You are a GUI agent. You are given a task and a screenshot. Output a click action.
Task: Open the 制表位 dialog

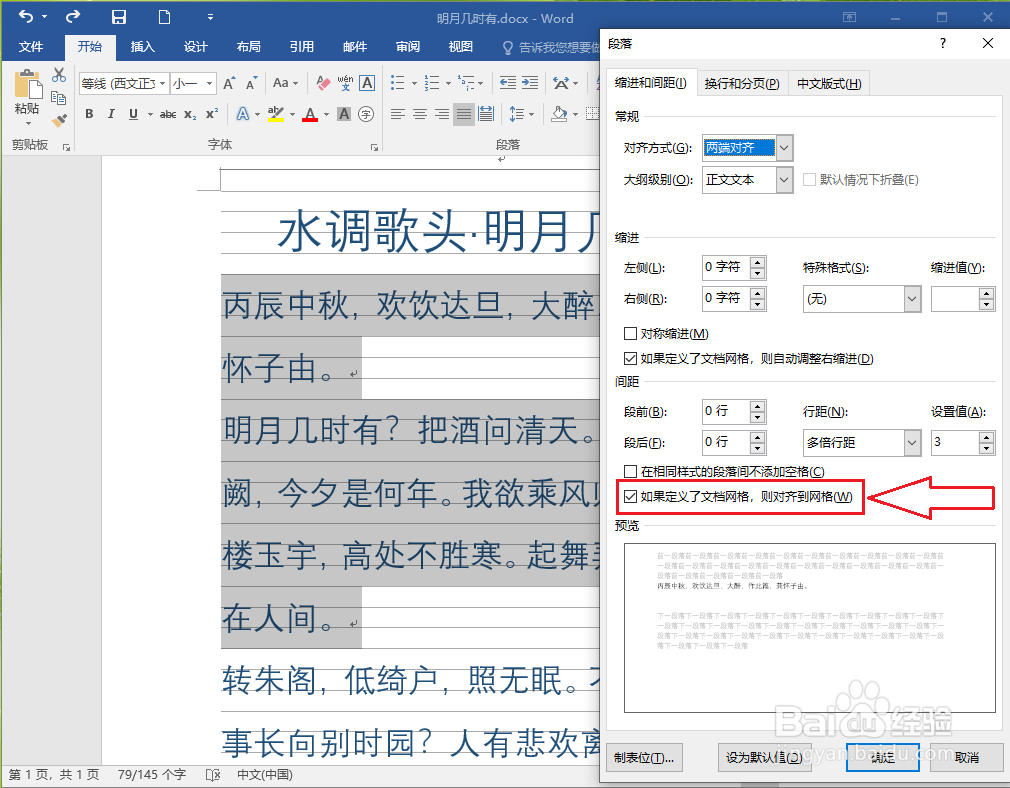(x=644, y=758)
